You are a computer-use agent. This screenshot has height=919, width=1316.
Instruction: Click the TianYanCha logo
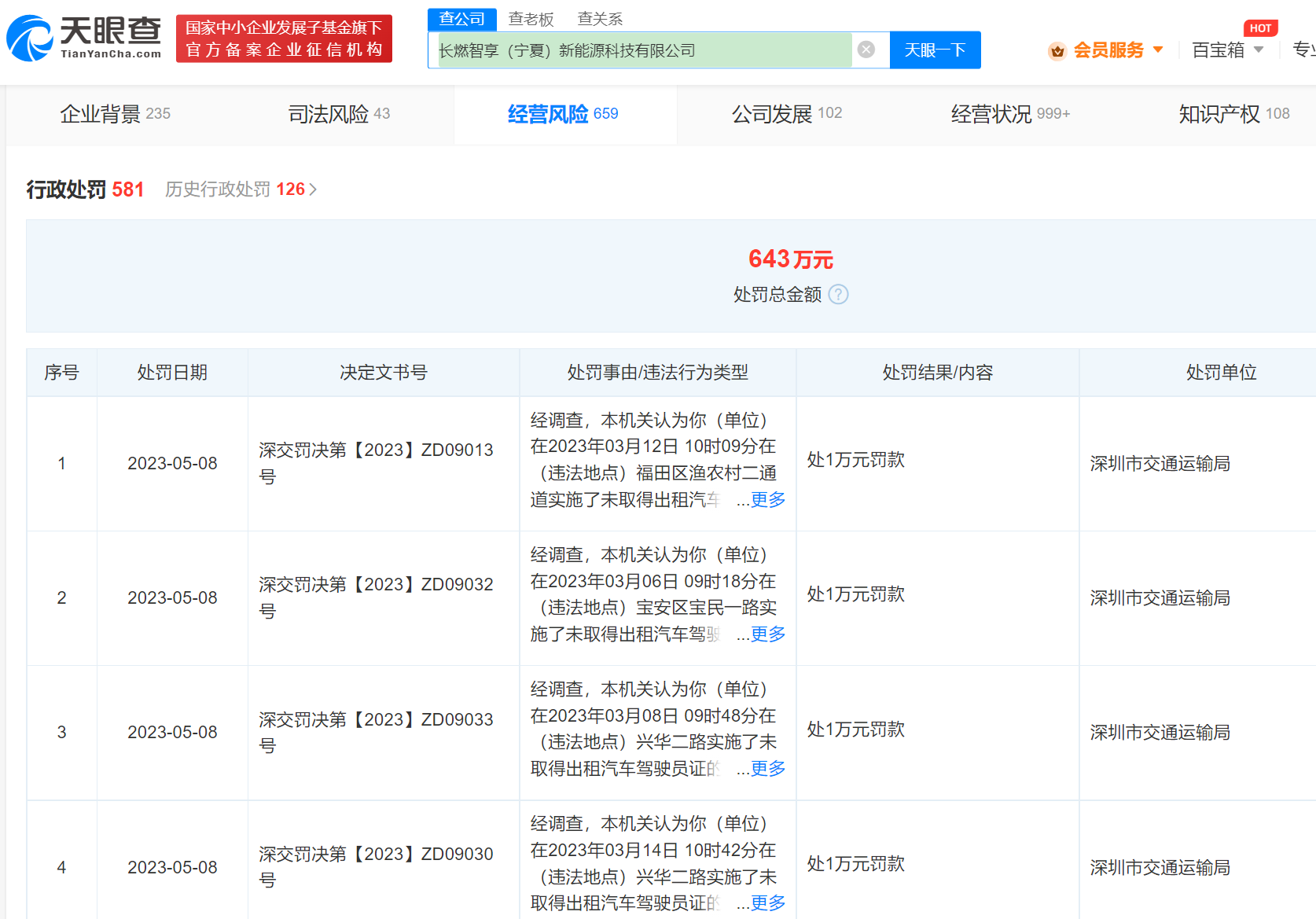[84, 38]
